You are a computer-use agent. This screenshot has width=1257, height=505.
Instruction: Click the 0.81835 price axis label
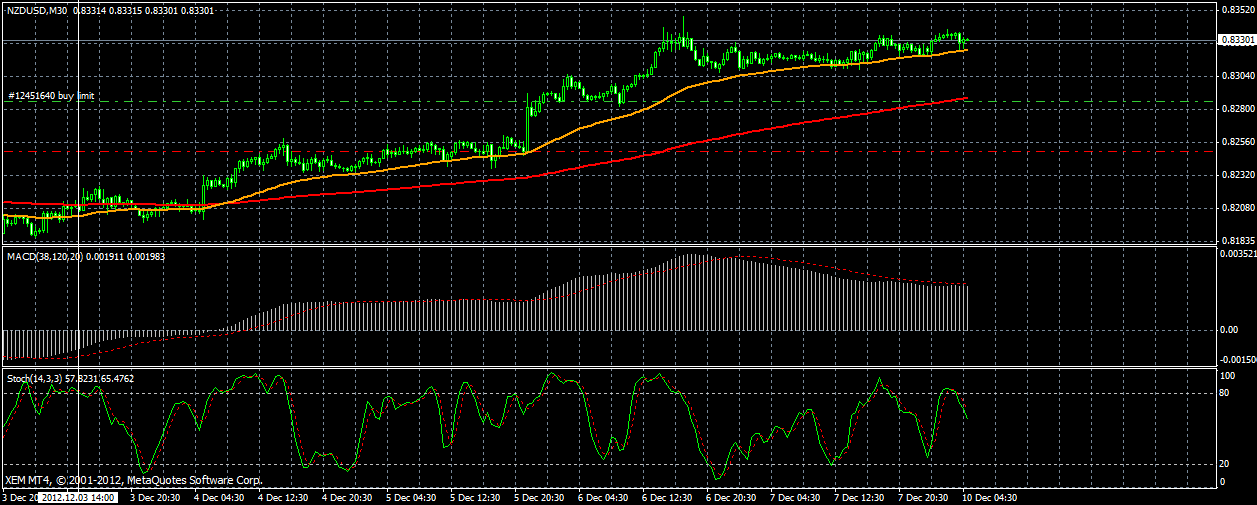(x=1236, y=241)
